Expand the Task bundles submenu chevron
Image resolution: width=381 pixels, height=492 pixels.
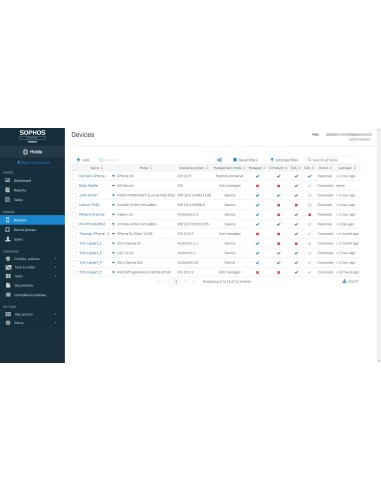55,267
